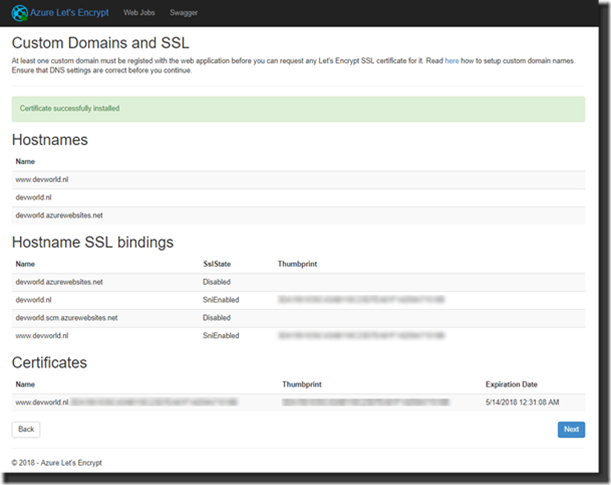Click the Hostname SSL bindings heading

tap(93, 242)
